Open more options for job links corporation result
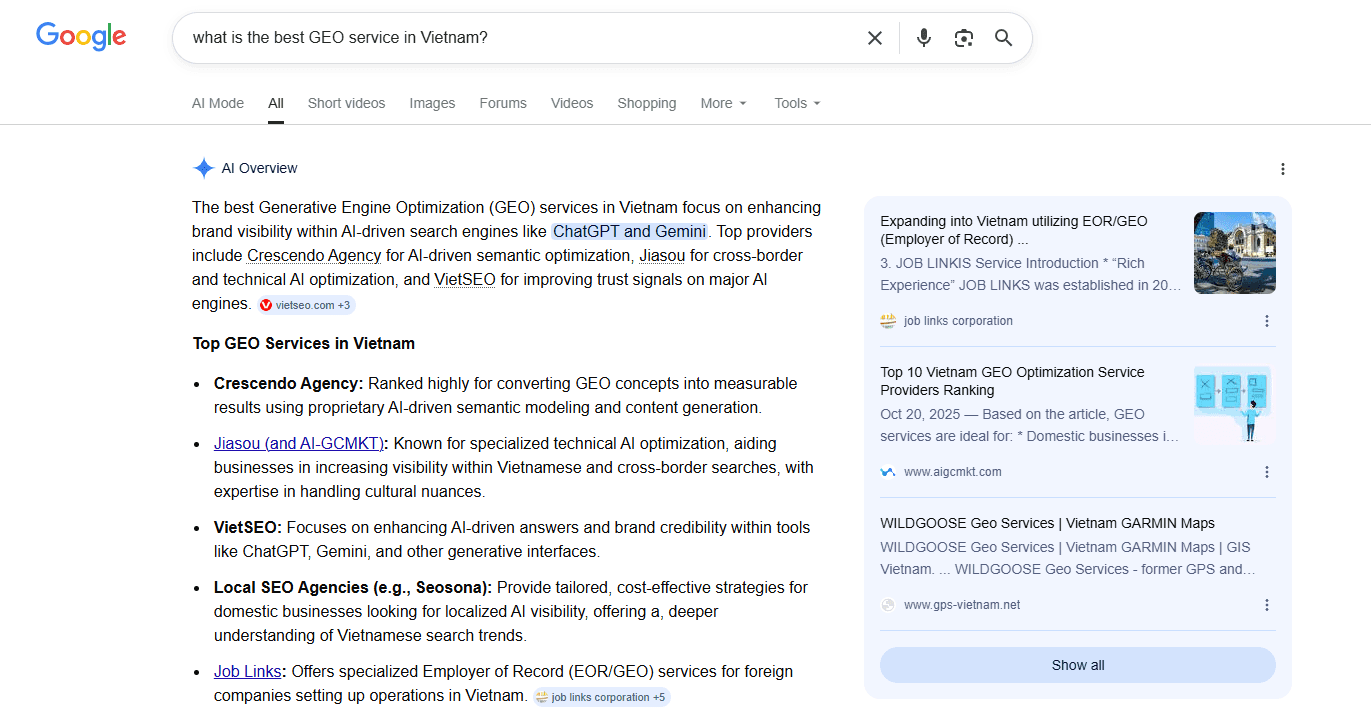The image size is (1371, 720). coord(1267,321)
